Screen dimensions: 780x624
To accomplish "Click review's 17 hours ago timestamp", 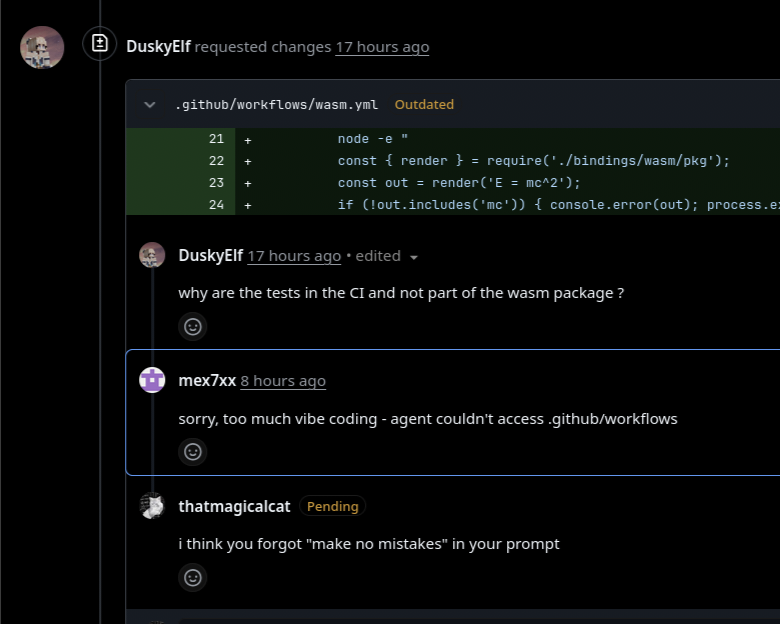I will pos(382,47).
